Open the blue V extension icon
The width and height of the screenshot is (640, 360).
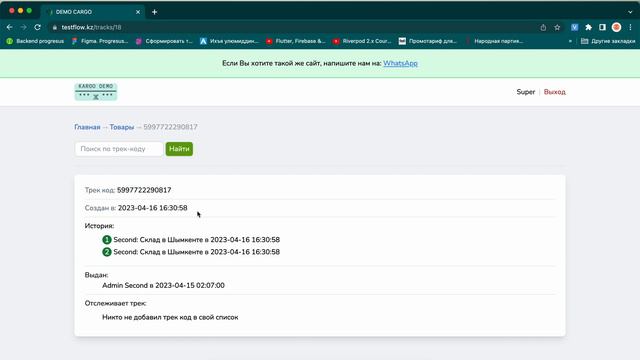pos(574,27)
